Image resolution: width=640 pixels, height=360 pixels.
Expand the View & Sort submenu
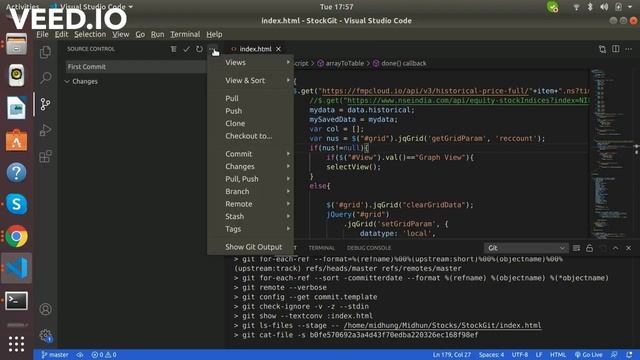[x=250, y=80]
